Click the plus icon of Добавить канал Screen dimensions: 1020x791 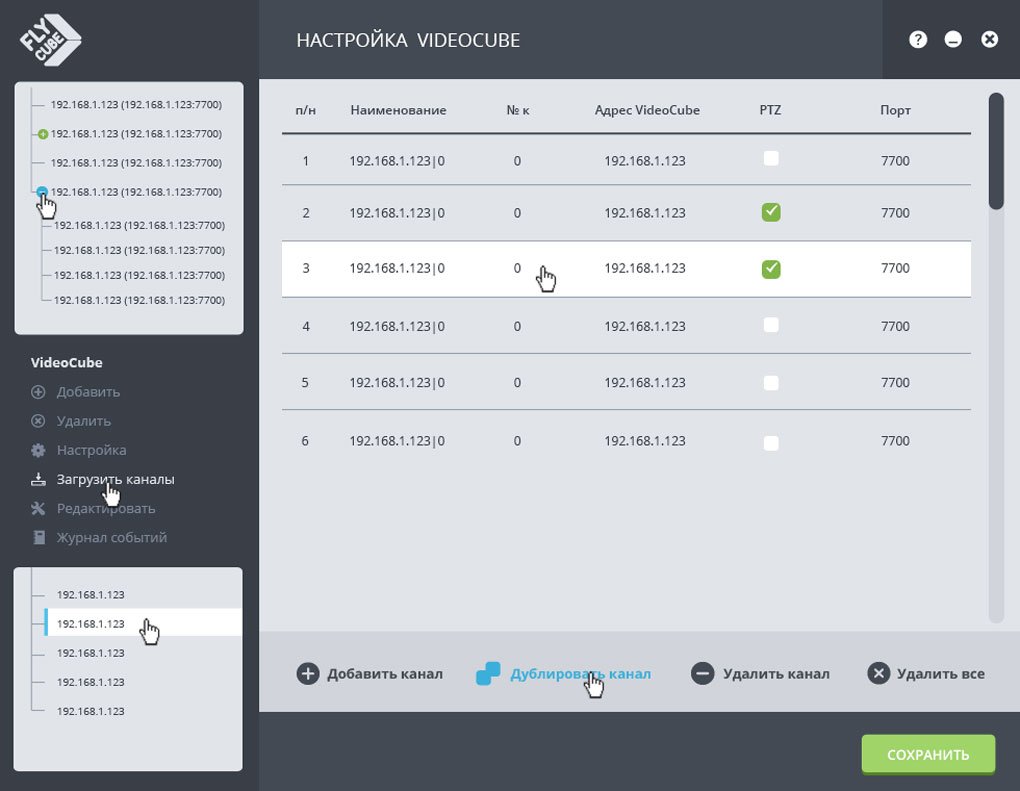click(308, 673)
